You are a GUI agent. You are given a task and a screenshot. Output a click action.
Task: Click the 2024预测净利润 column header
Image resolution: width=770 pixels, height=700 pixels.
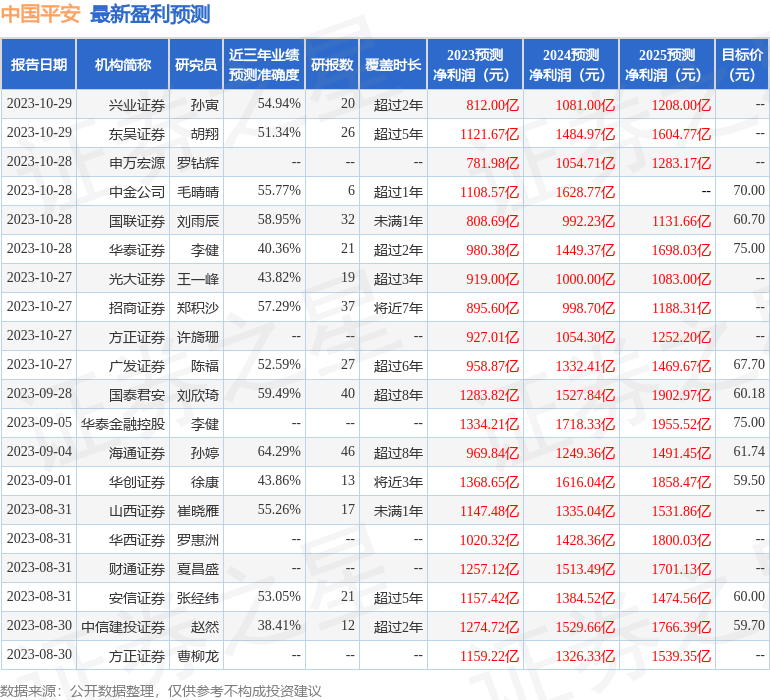(x=571, y=65)
